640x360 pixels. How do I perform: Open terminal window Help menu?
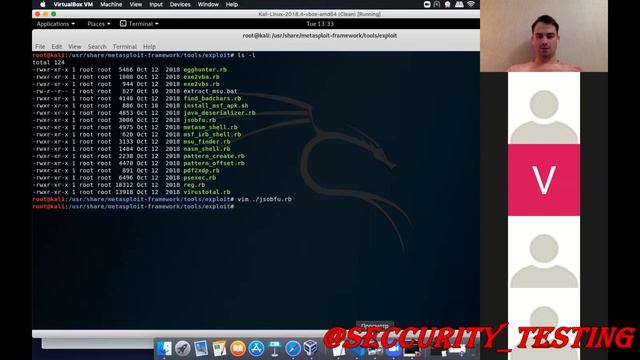149,47
